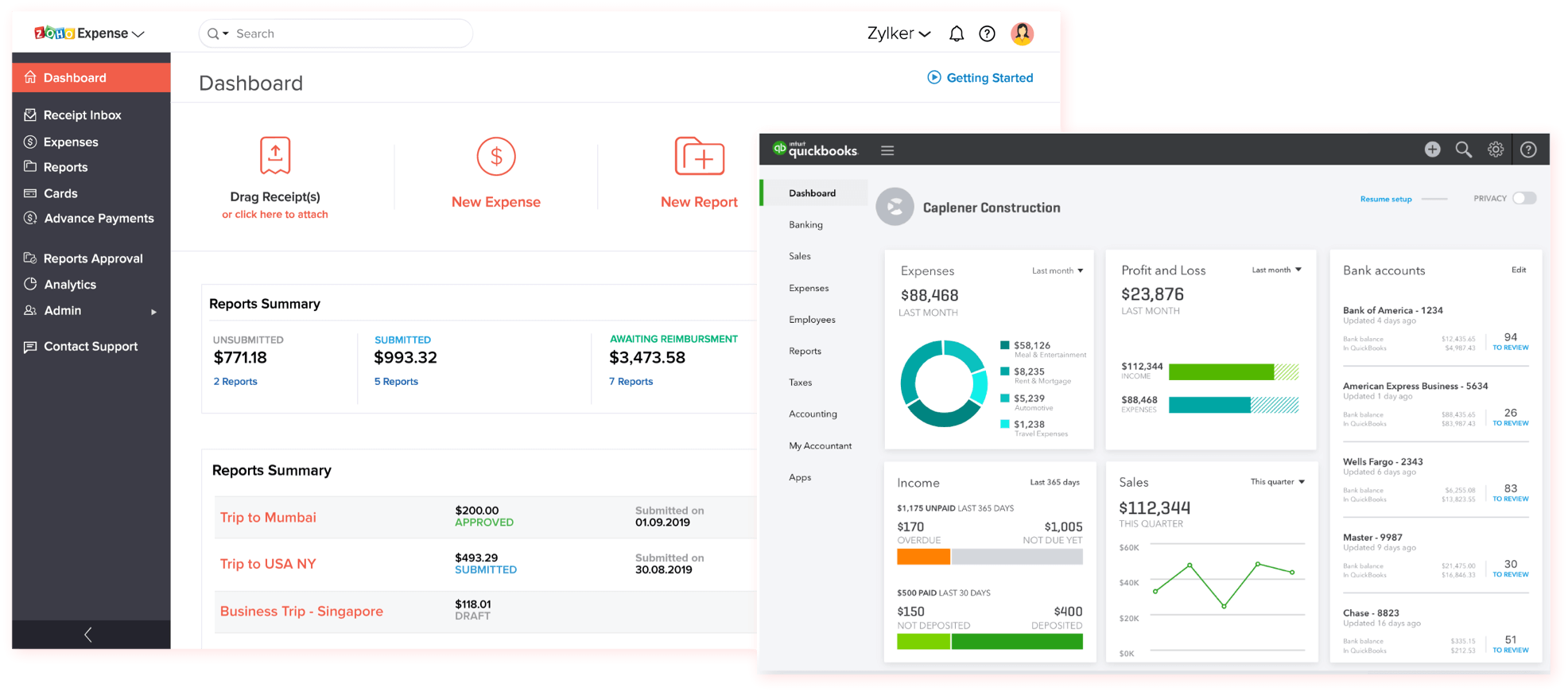This screenshot has height=692, width=1568.
Task: Click Edit in Bank accounts panel
Action: coord(1519,270)
